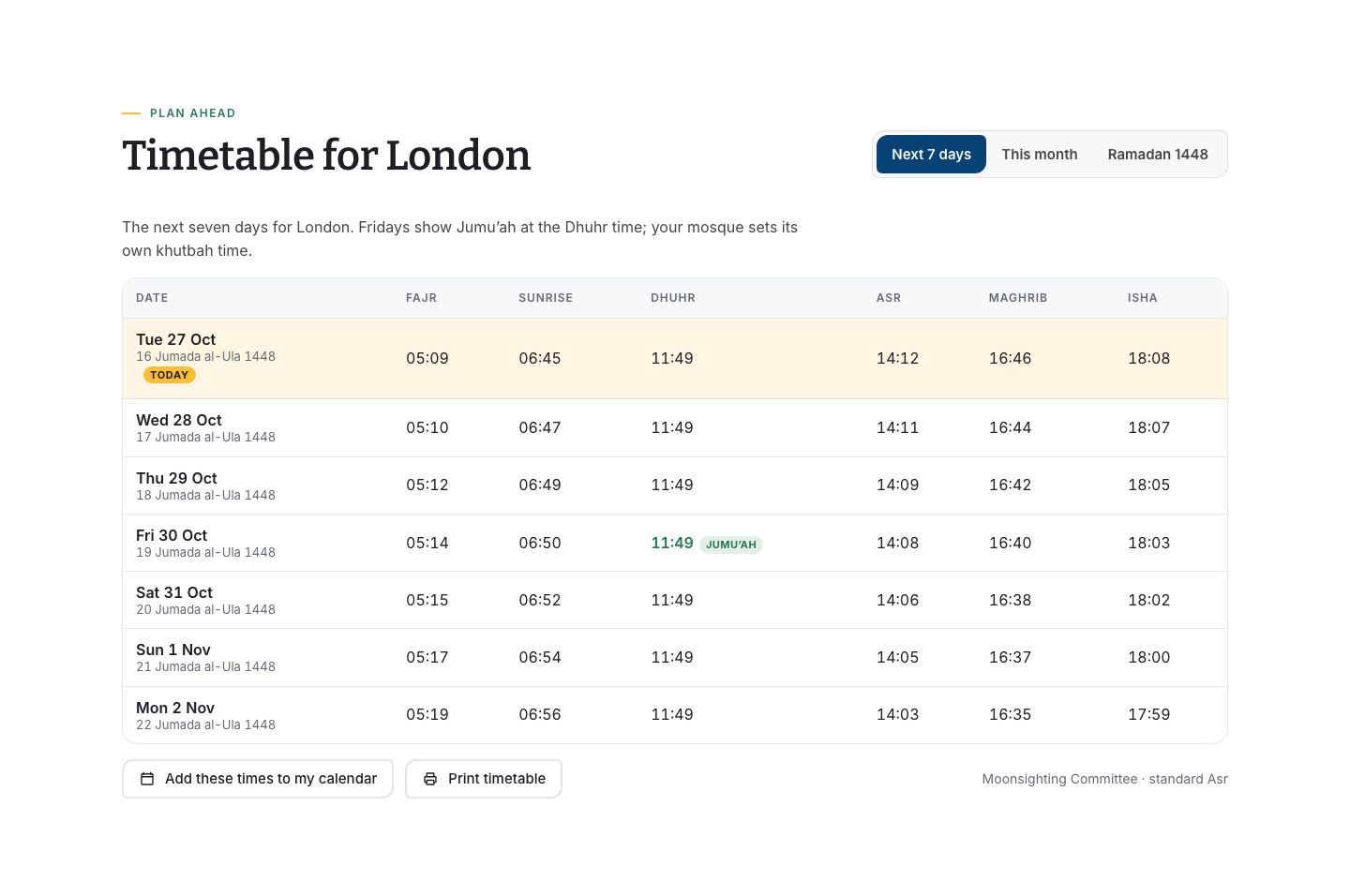Select the Tue 27 Oct date cell
The width and height of the screenshot is (1350, 896).
pyautogui.click(x=258, y=358)
